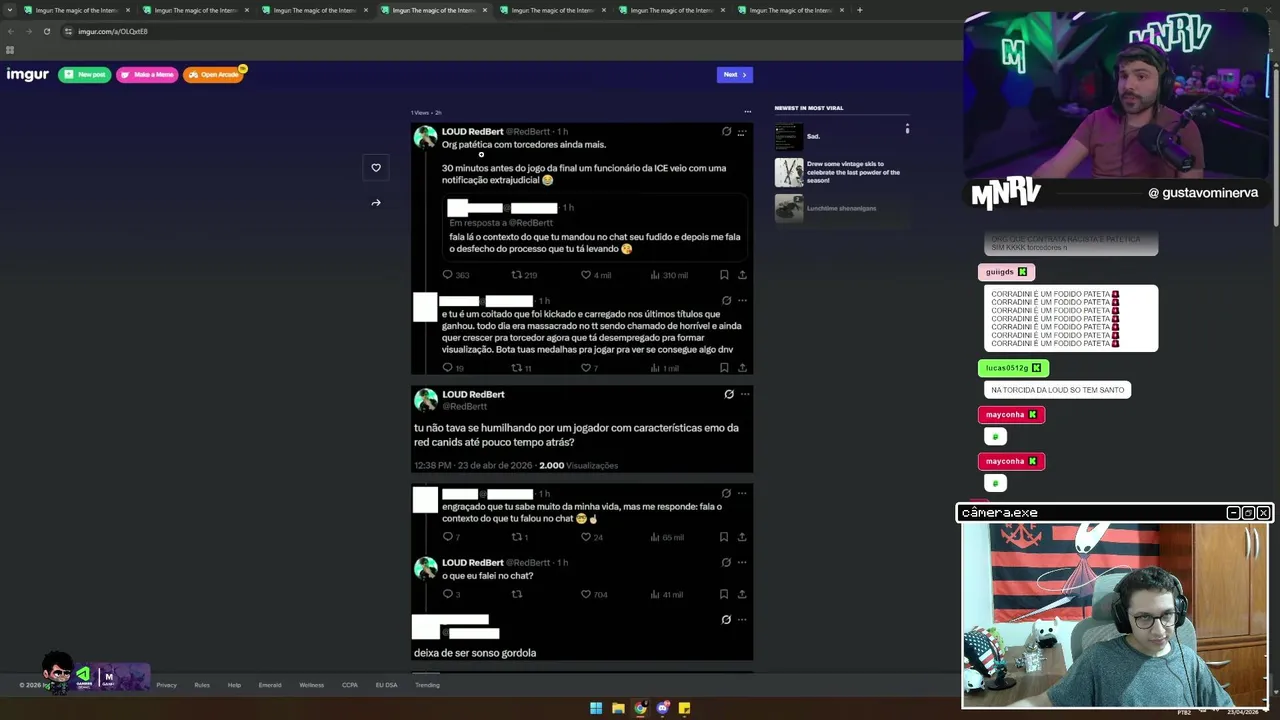Open more options on the 'engraçado' reply

(742, 494)
